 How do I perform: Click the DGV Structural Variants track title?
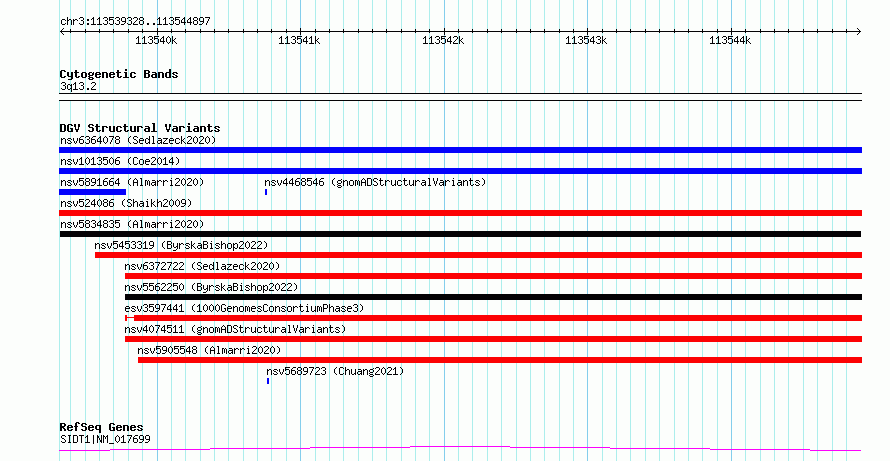click(x=140, y=128)
